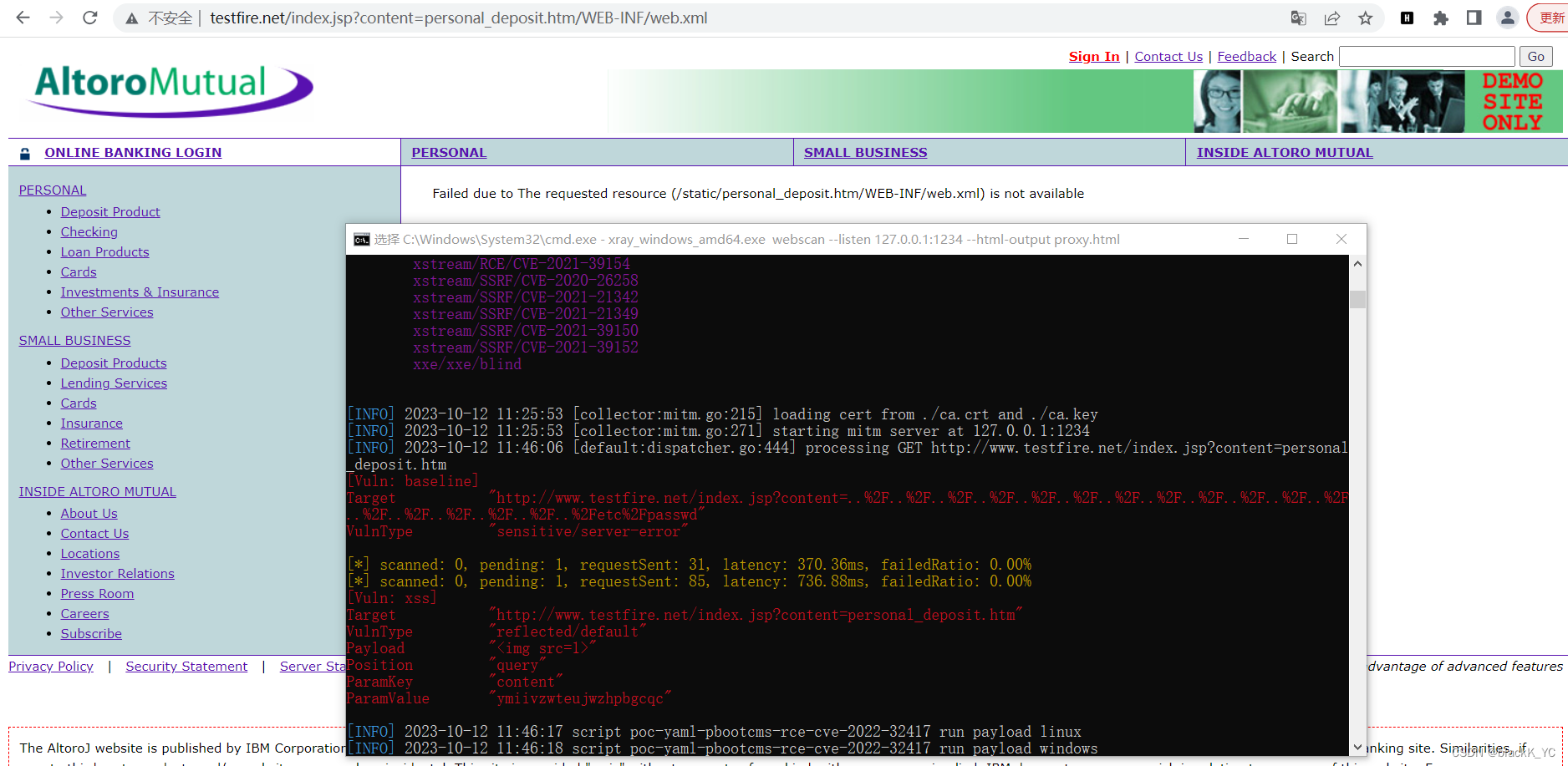This screenshot has width=1568, height=766.
Task: Reload the page with the refresh icon
Action: point(90,18)
